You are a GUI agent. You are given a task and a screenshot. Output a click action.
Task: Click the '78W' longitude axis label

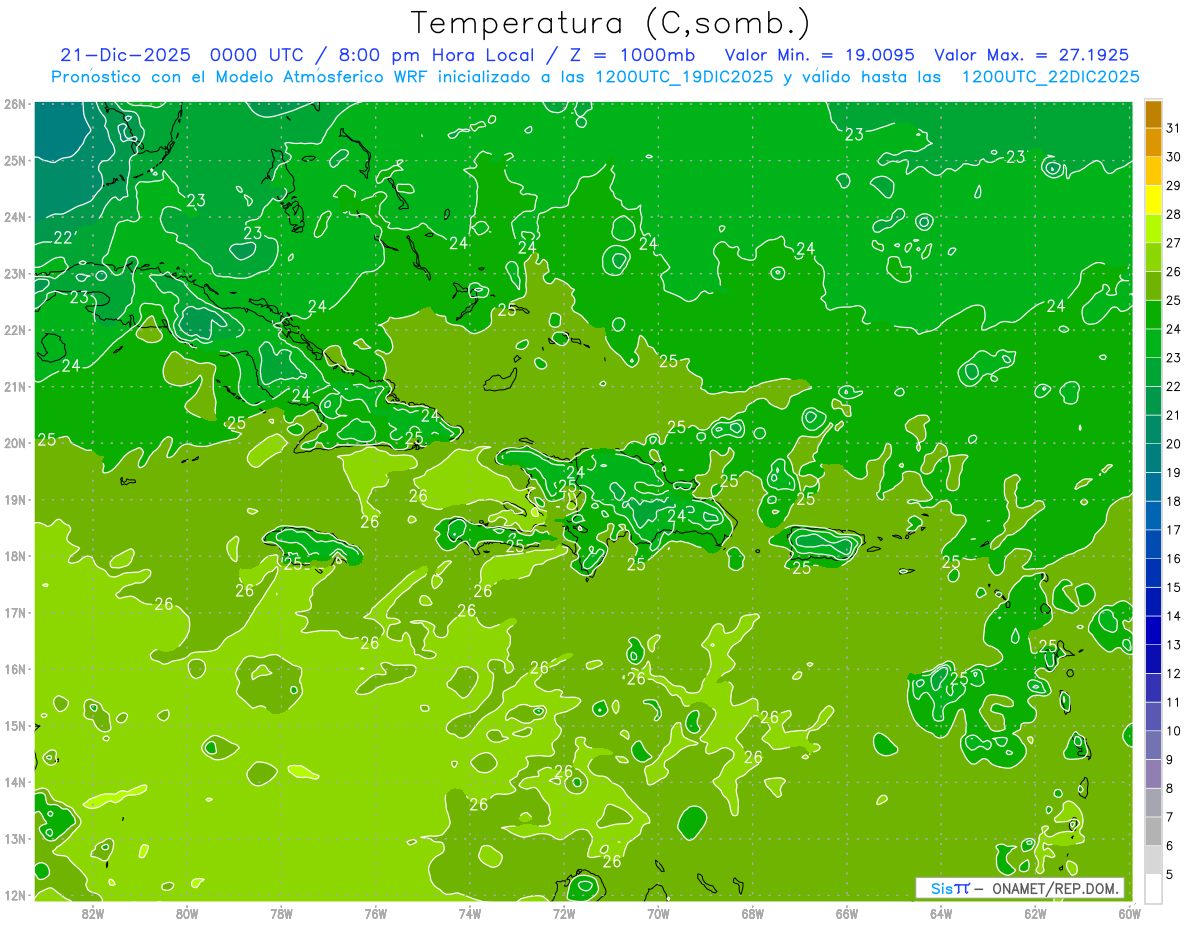coord(281,914)
